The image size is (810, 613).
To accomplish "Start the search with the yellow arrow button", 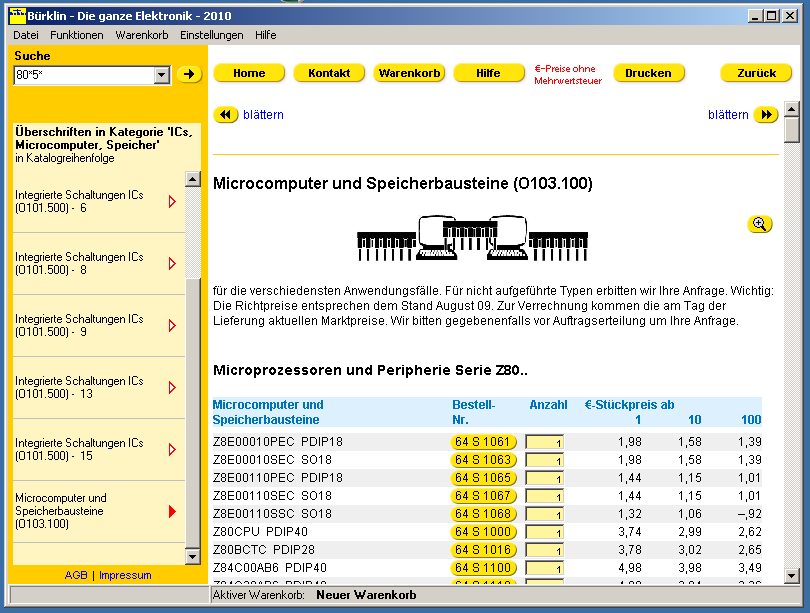I will click(x=189, y=74).
